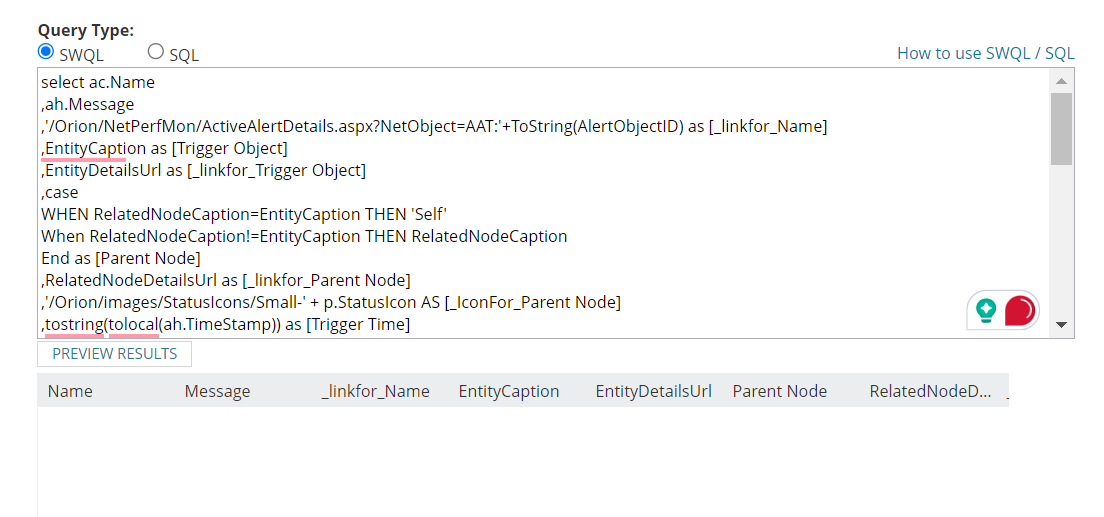Click the query editor vertical scrollbar thumb
The height and width of the screenshot is (517, 1104).
[x=1061, y=128]
